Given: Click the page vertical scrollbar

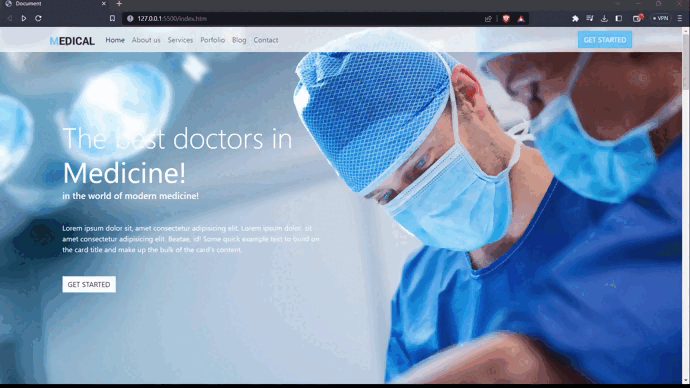Looking at the screenshot, I should pos(686,205).
